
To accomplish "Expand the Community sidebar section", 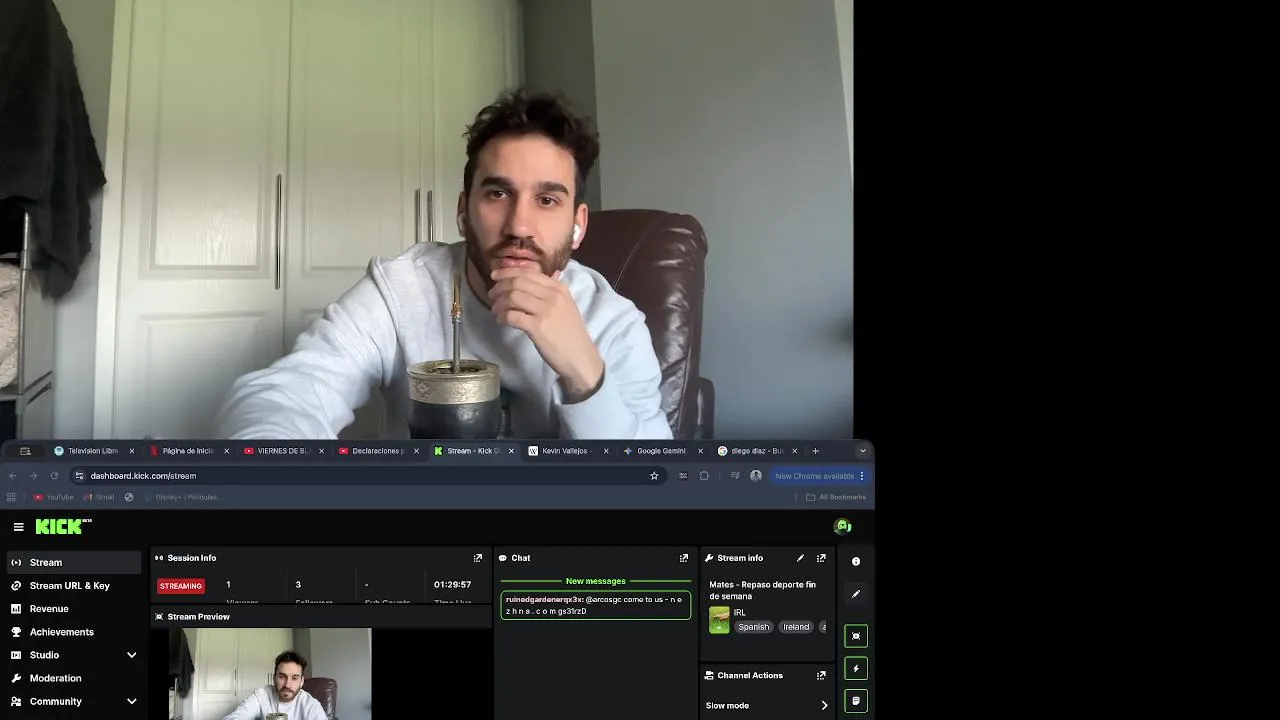I will coord(131,701).
